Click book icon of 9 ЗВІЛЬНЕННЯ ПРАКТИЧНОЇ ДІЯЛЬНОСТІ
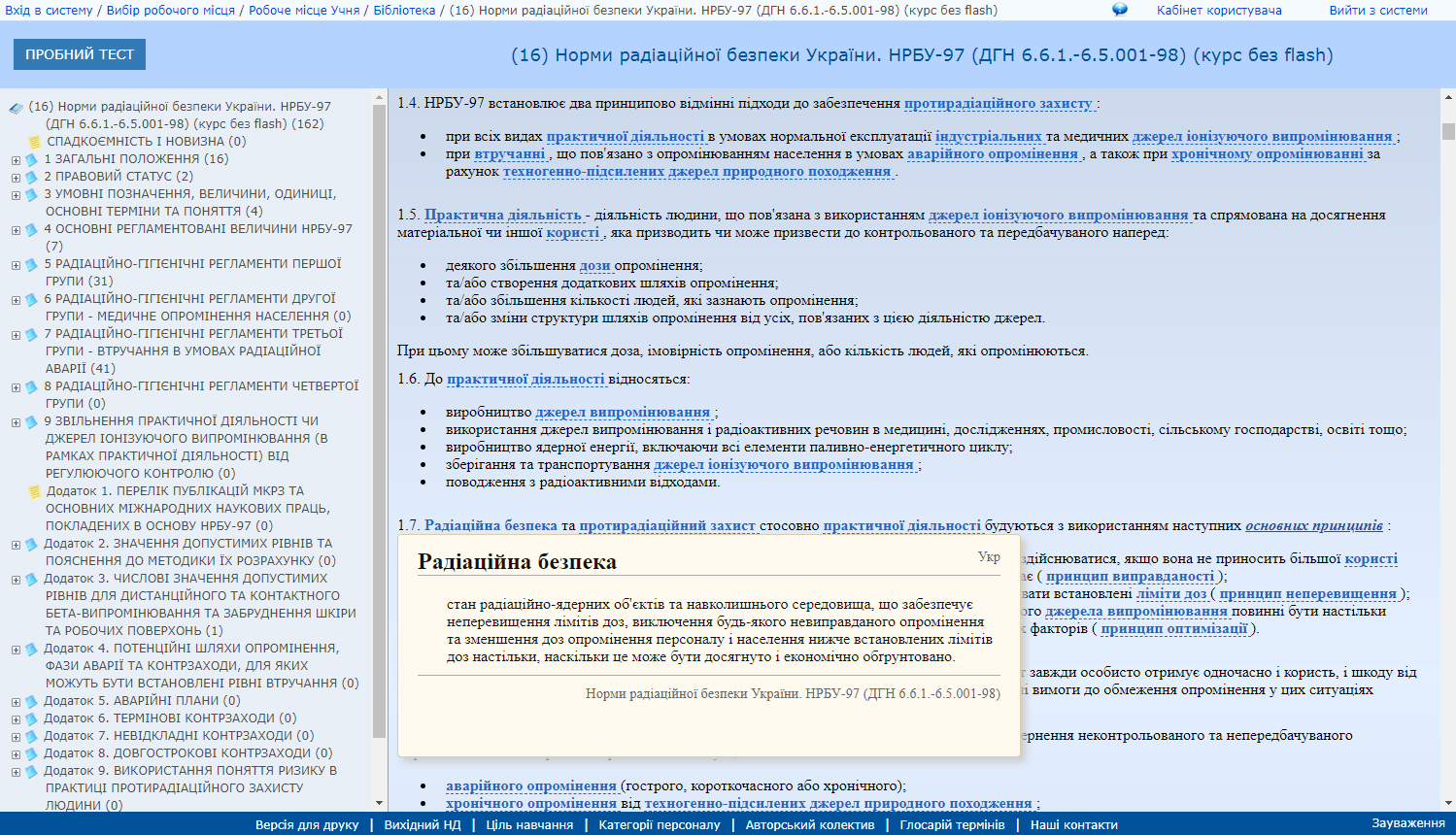Image resolution: width=1456 pixels, height=835 pixels. [x=31, y=421]
